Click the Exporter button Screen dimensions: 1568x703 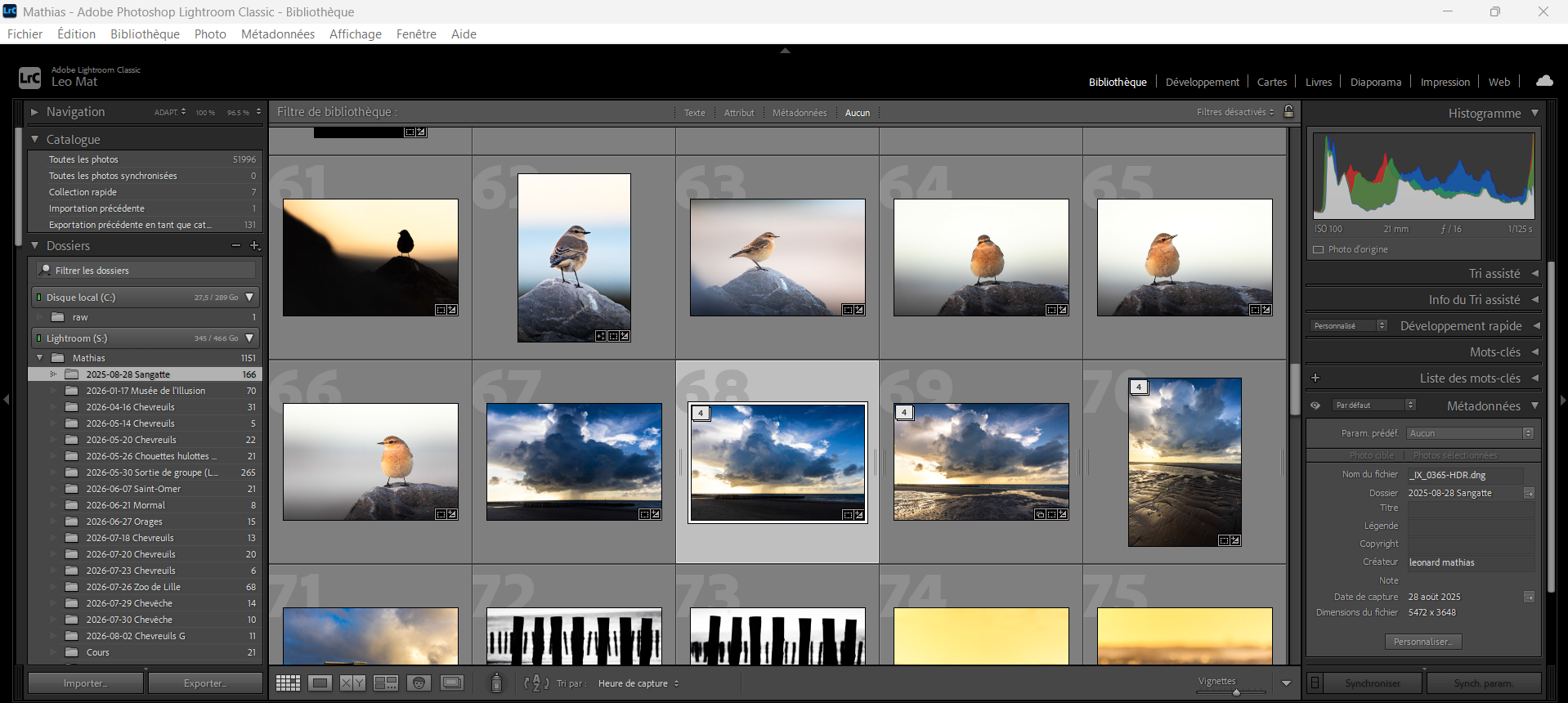205,683
